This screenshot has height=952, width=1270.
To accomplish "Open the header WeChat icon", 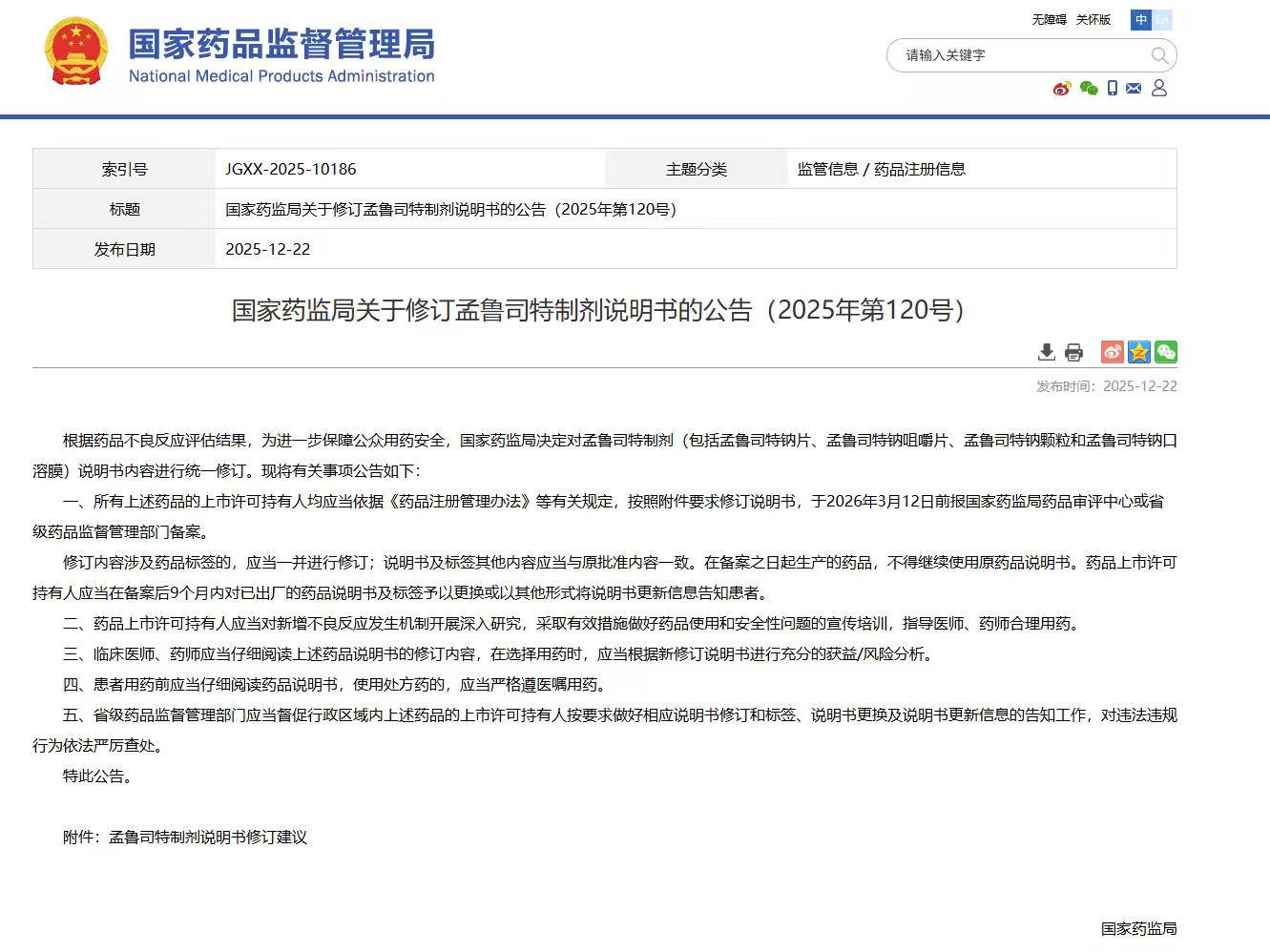I will 1089,89.
